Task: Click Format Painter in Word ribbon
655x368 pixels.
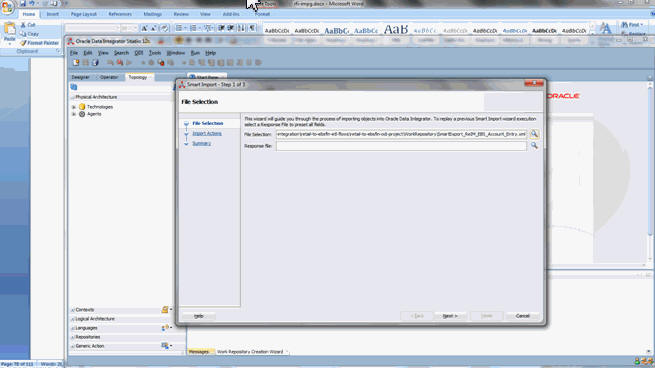Action: 39,43
